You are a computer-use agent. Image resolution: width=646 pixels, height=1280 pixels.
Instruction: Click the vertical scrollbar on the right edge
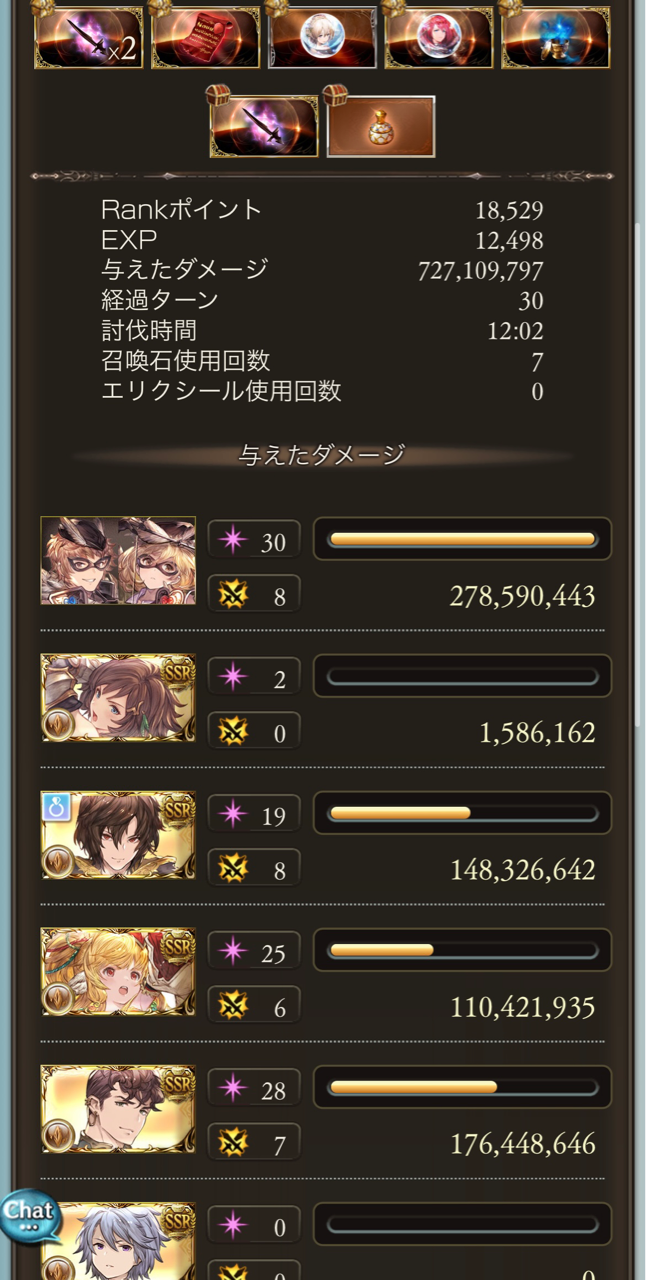point(639,470)
